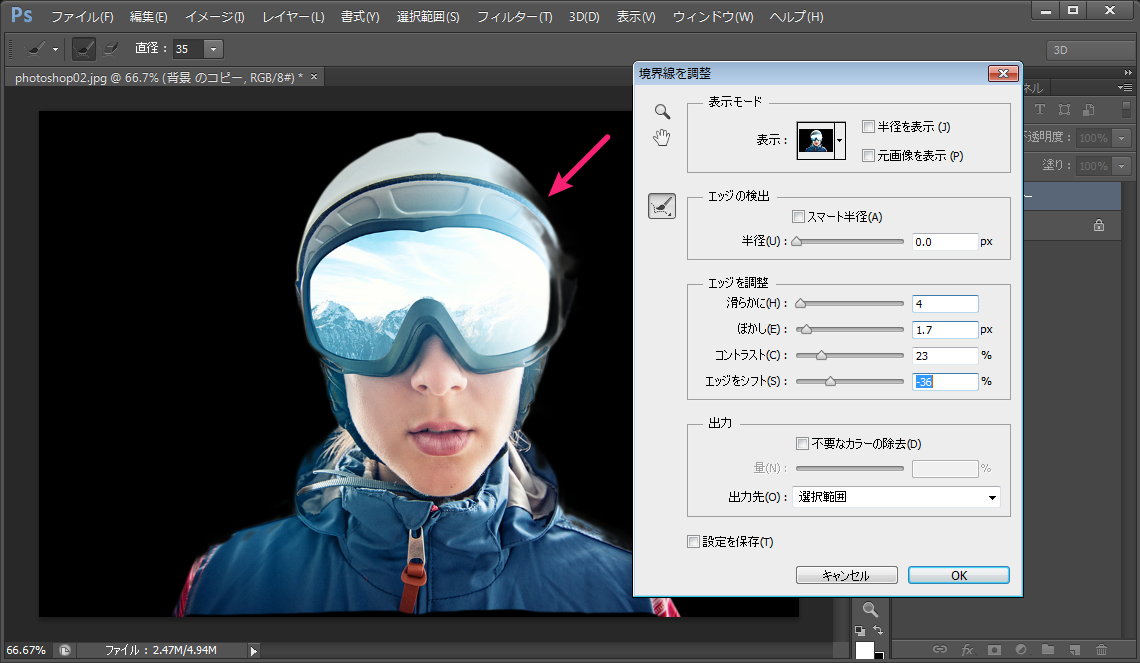Click the キャンセル button
The width and height of the screenshot is (1140, 663).
[846, 575]
